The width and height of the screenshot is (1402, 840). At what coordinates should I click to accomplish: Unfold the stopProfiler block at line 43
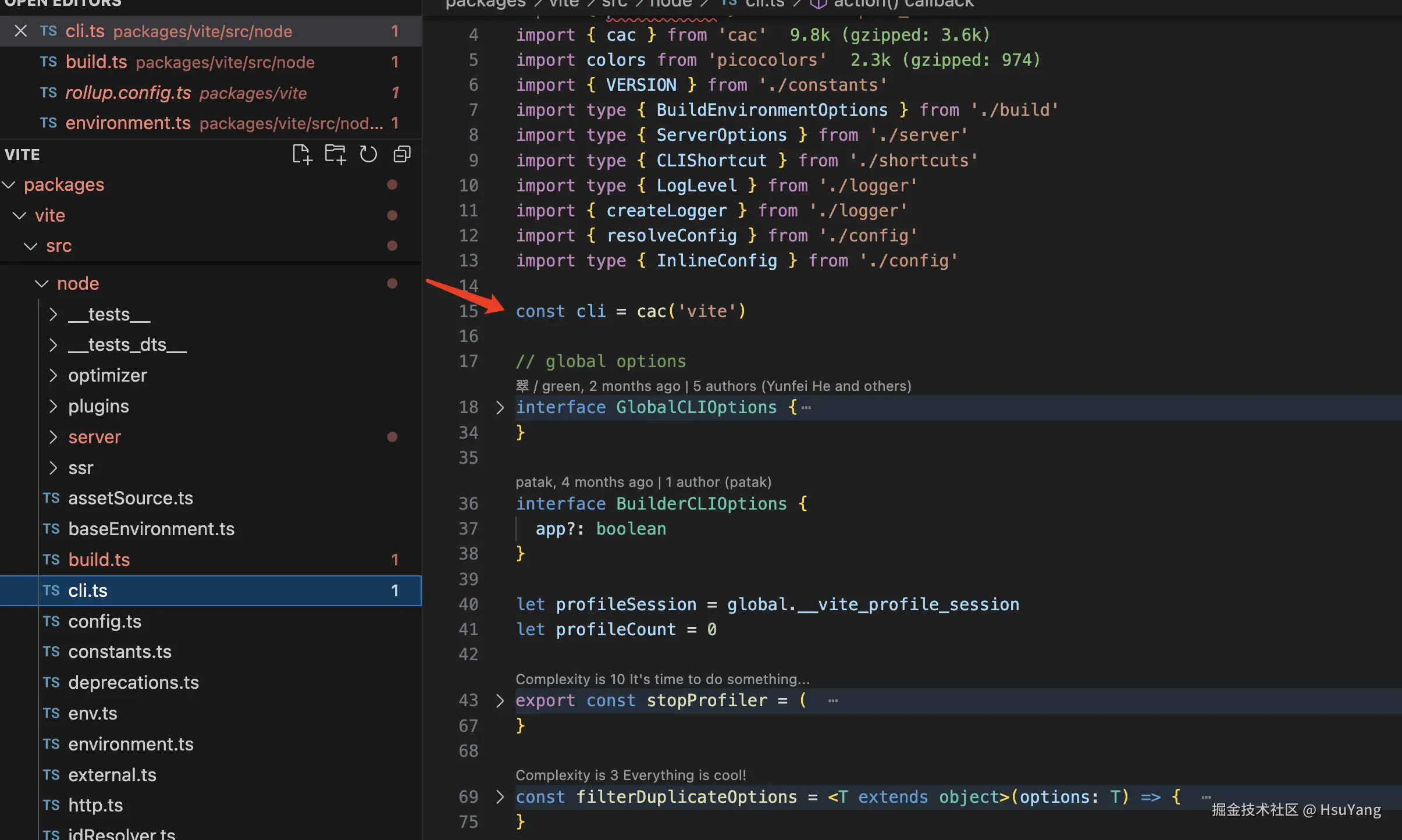pyautogui.click(x=500, y=700)
